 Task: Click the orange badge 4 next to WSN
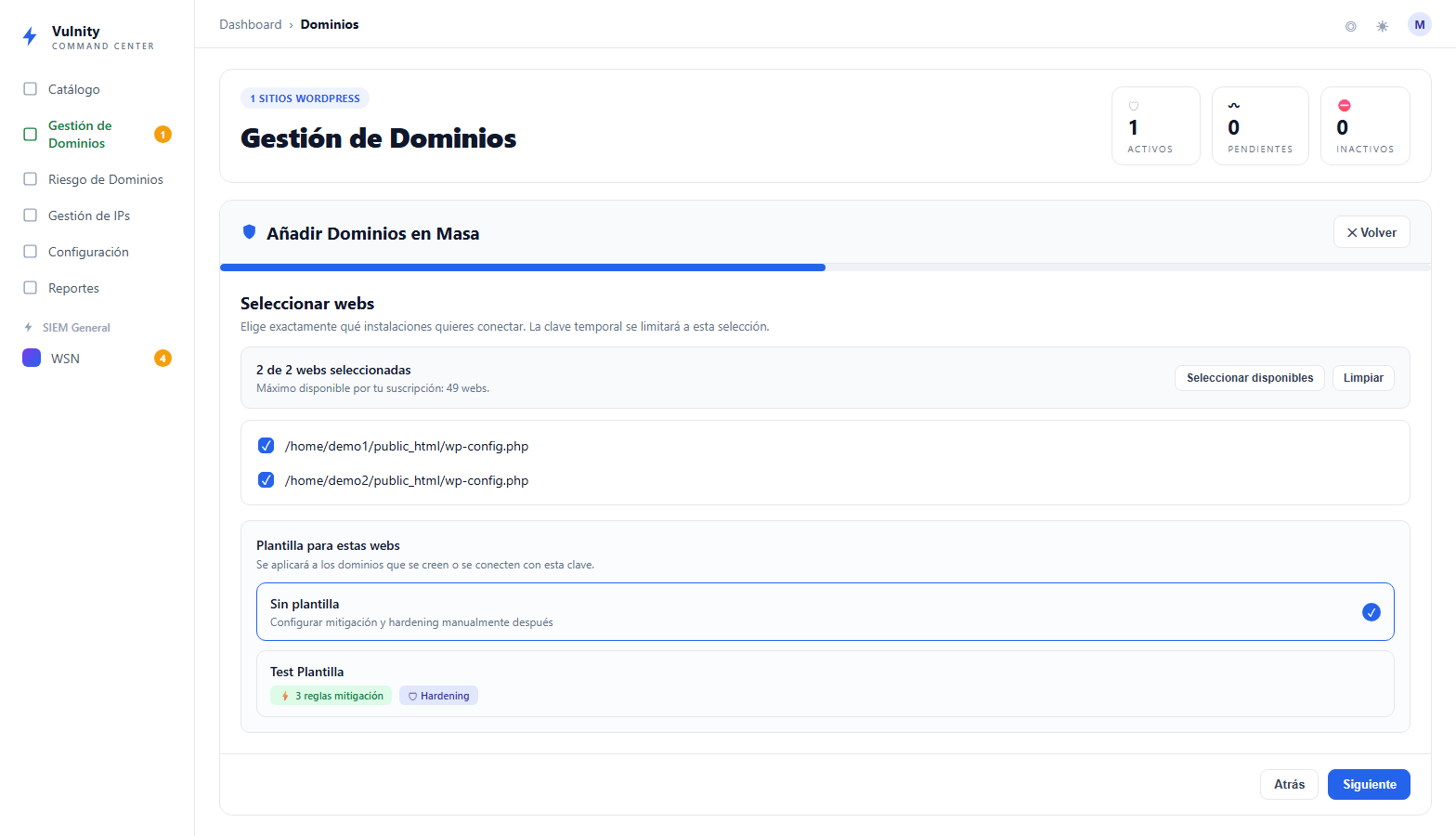point(162,359)
